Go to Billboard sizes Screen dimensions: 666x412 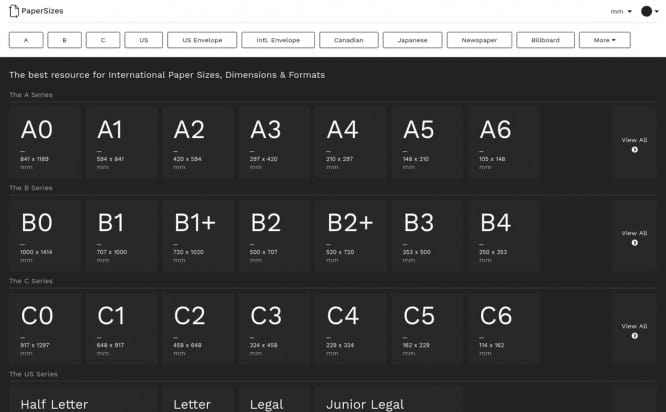coord(545,40)
